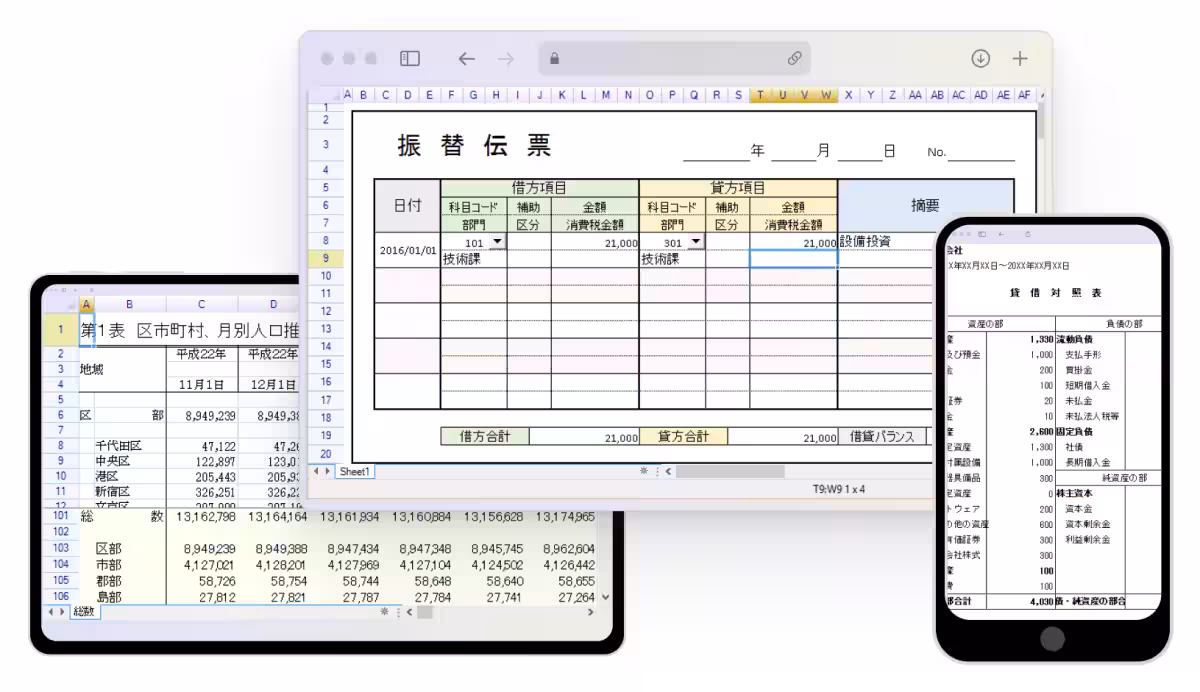Click the left chevron of the horizontal scrollbar
The image size is (1200, 692).
pyautogui.click(x=668, y=471)
